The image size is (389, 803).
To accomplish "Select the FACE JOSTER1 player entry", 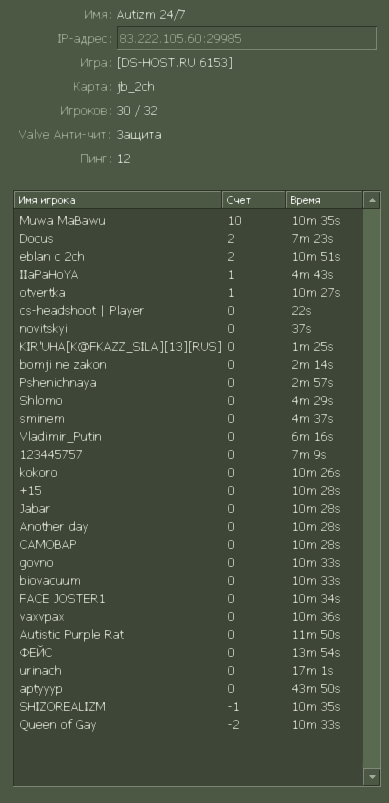I will pyautogui.click(x=188, y=599).
